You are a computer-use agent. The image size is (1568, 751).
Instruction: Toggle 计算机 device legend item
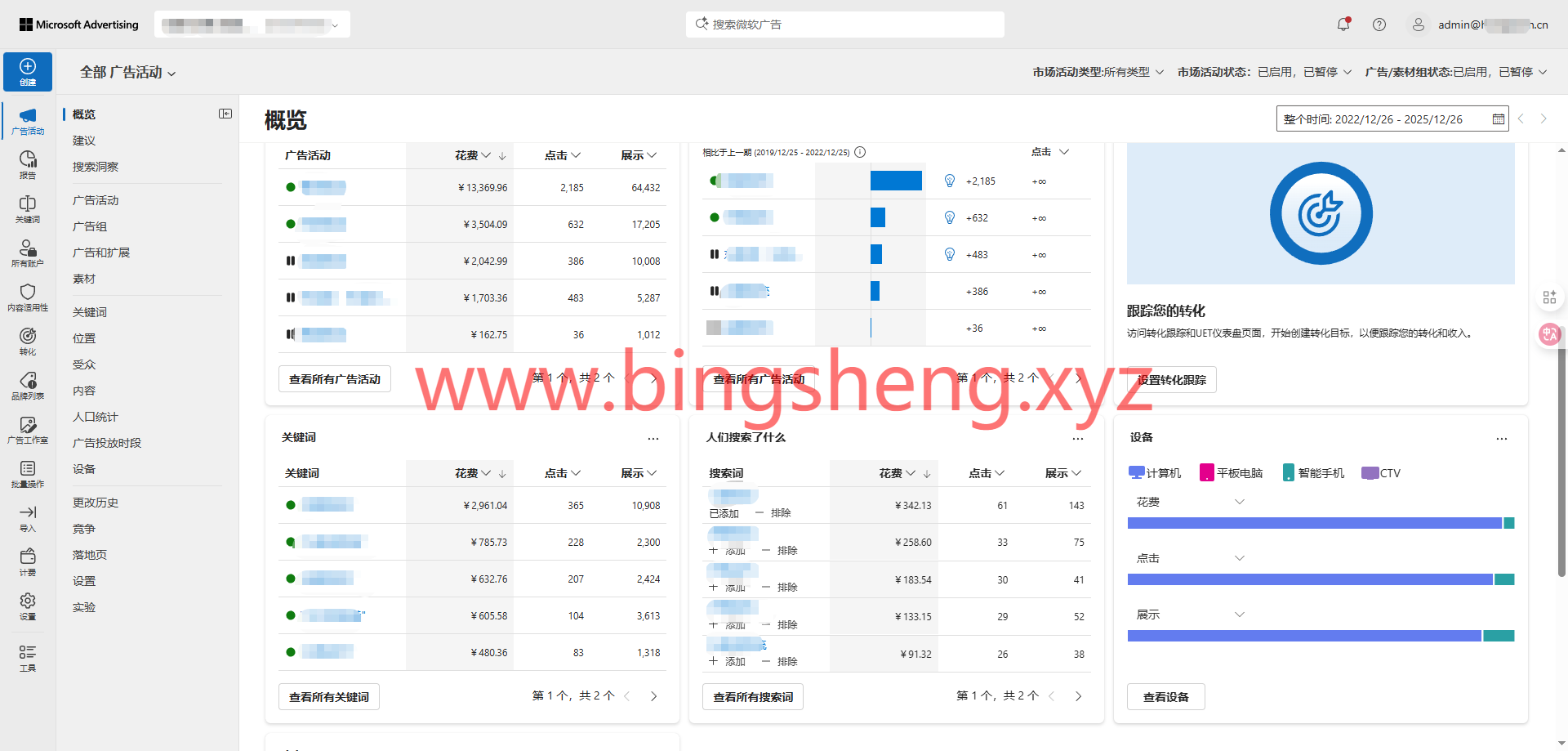point(1154,473)
